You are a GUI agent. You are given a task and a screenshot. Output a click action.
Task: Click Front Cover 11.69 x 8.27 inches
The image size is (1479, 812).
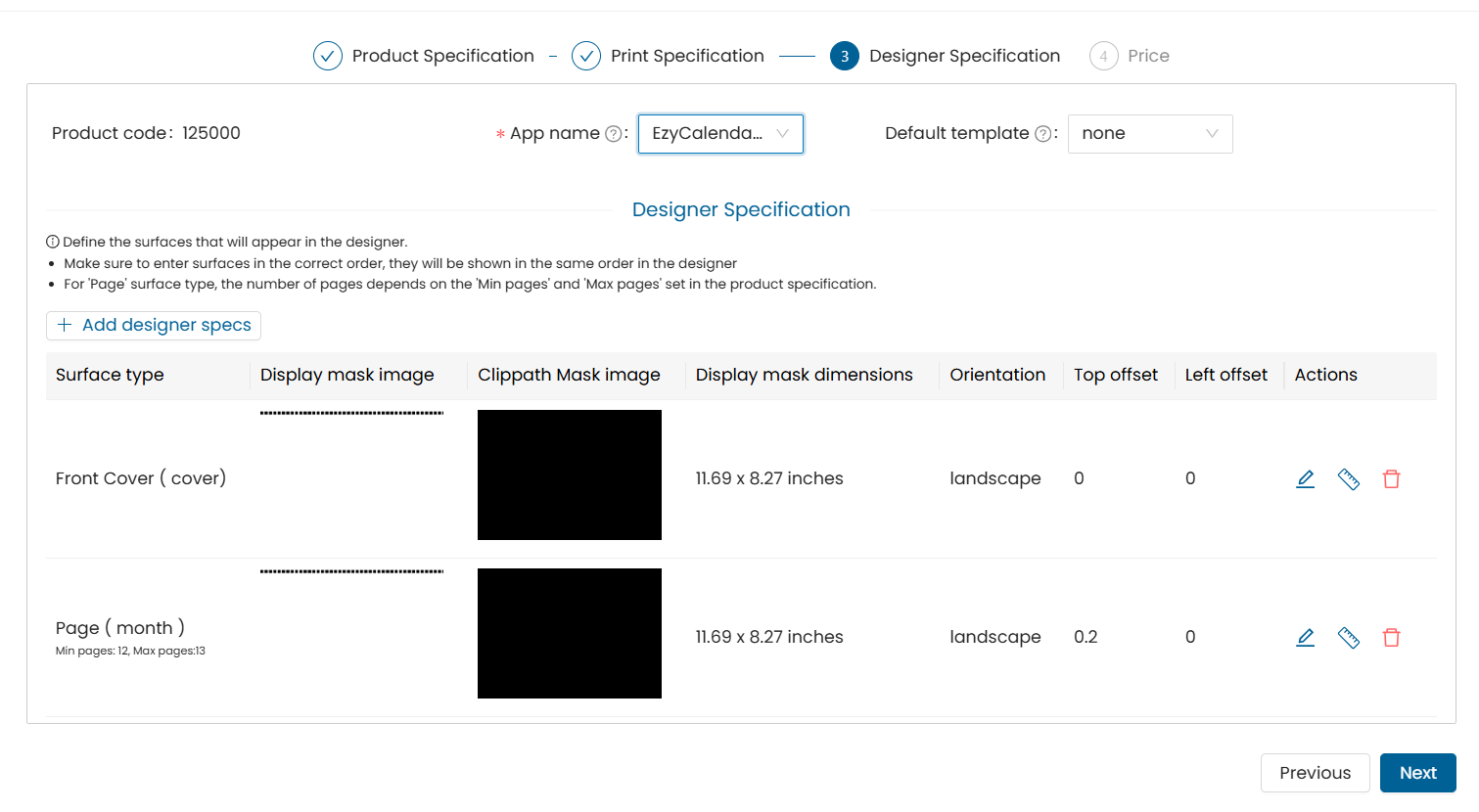point(769,478)
